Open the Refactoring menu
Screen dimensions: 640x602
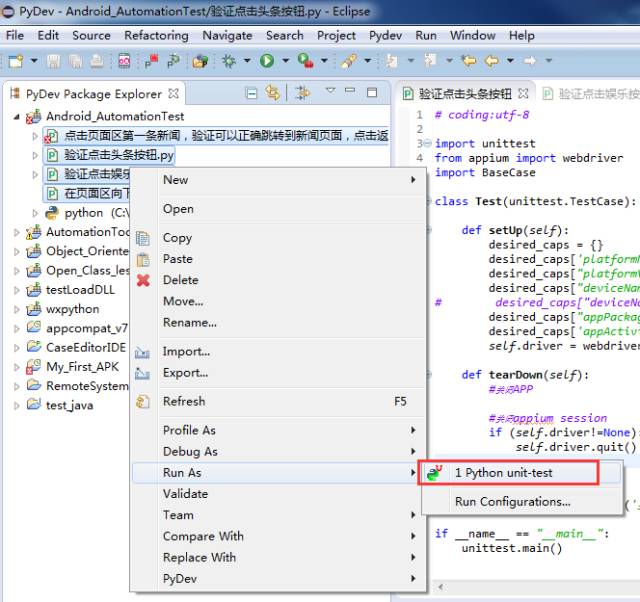click(x=156, y=36)
